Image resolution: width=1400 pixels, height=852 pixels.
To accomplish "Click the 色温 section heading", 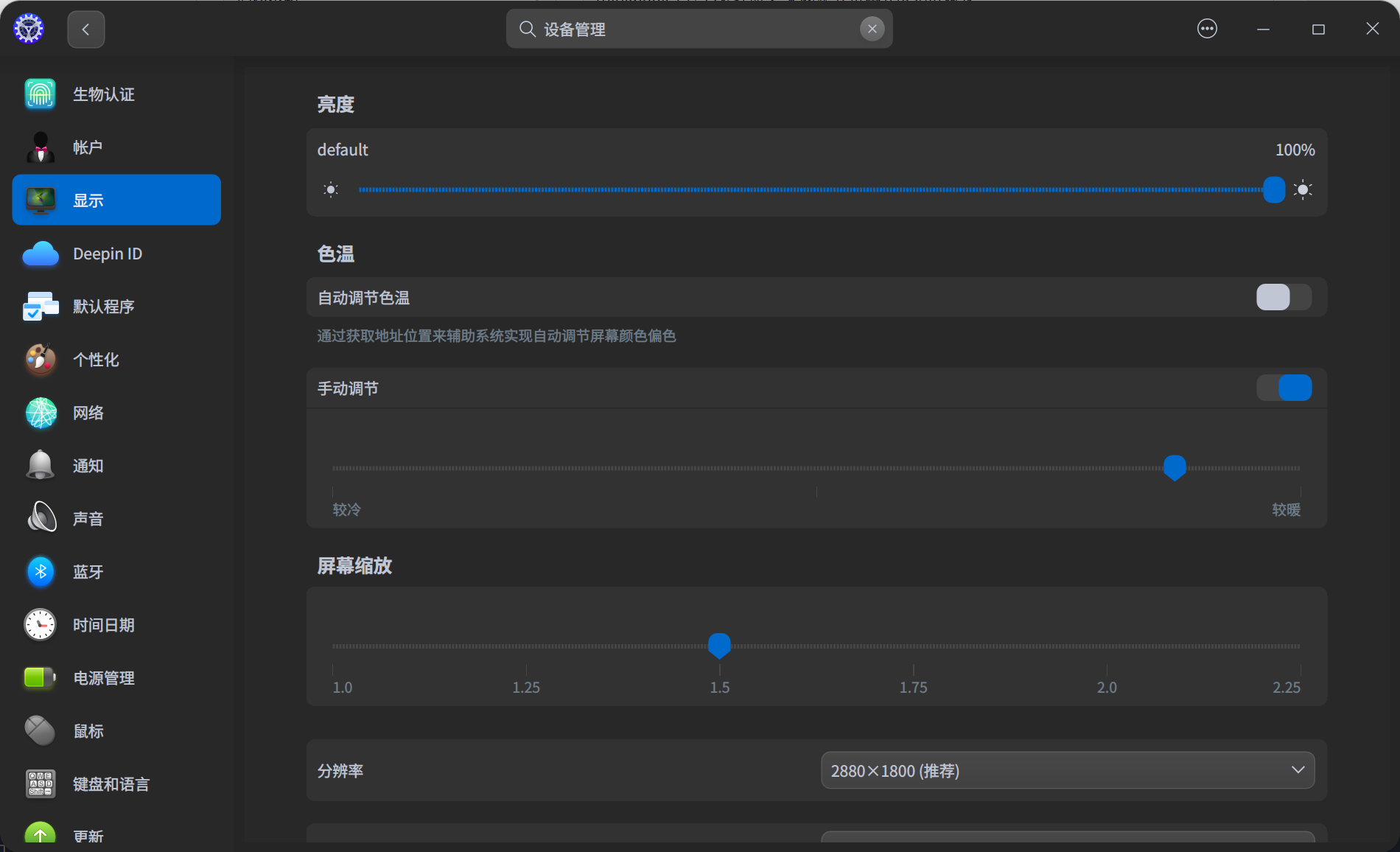I will 336,254.
